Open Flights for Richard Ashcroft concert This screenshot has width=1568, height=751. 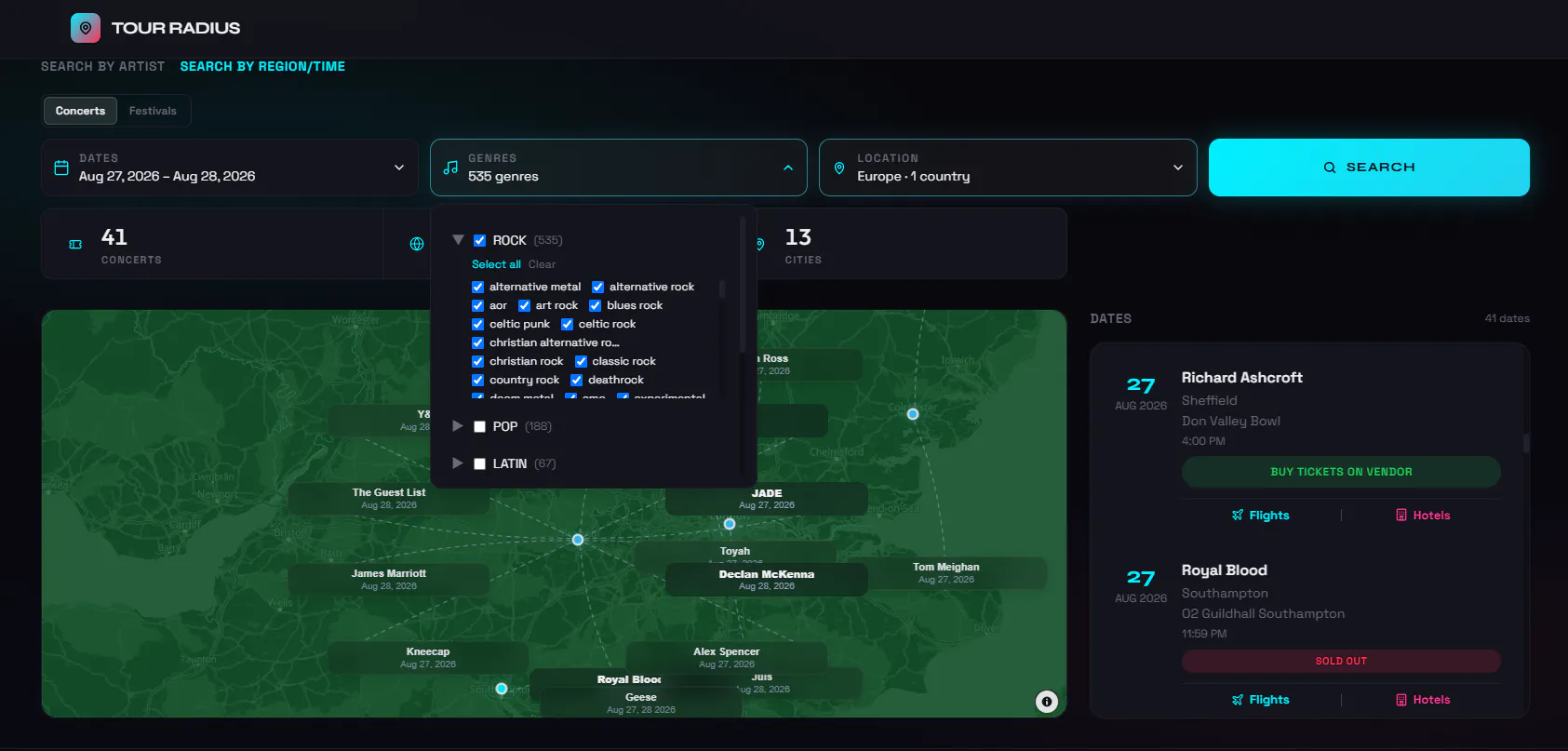pos(1261,516)
